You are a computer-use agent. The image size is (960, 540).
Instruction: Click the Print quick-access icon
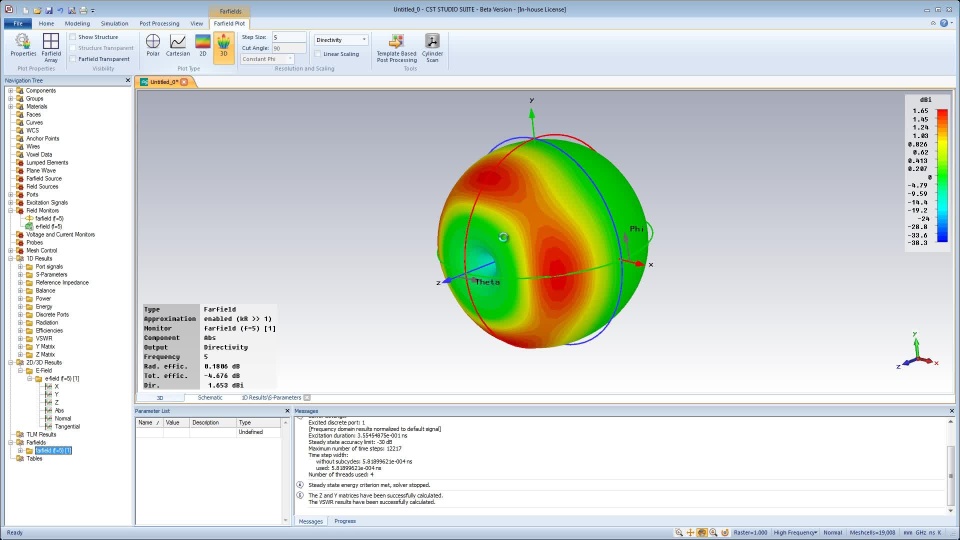click(83, 10)
